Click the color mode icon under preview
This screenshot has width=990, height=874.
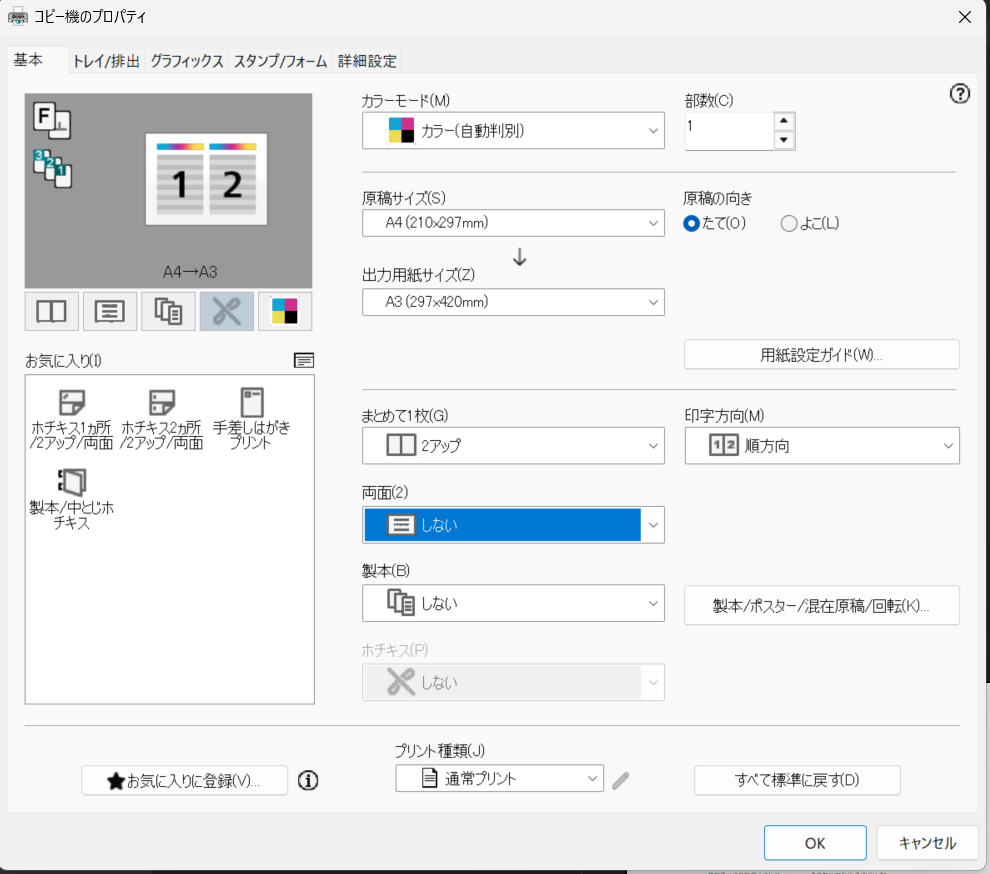click(x=285, y=311)
